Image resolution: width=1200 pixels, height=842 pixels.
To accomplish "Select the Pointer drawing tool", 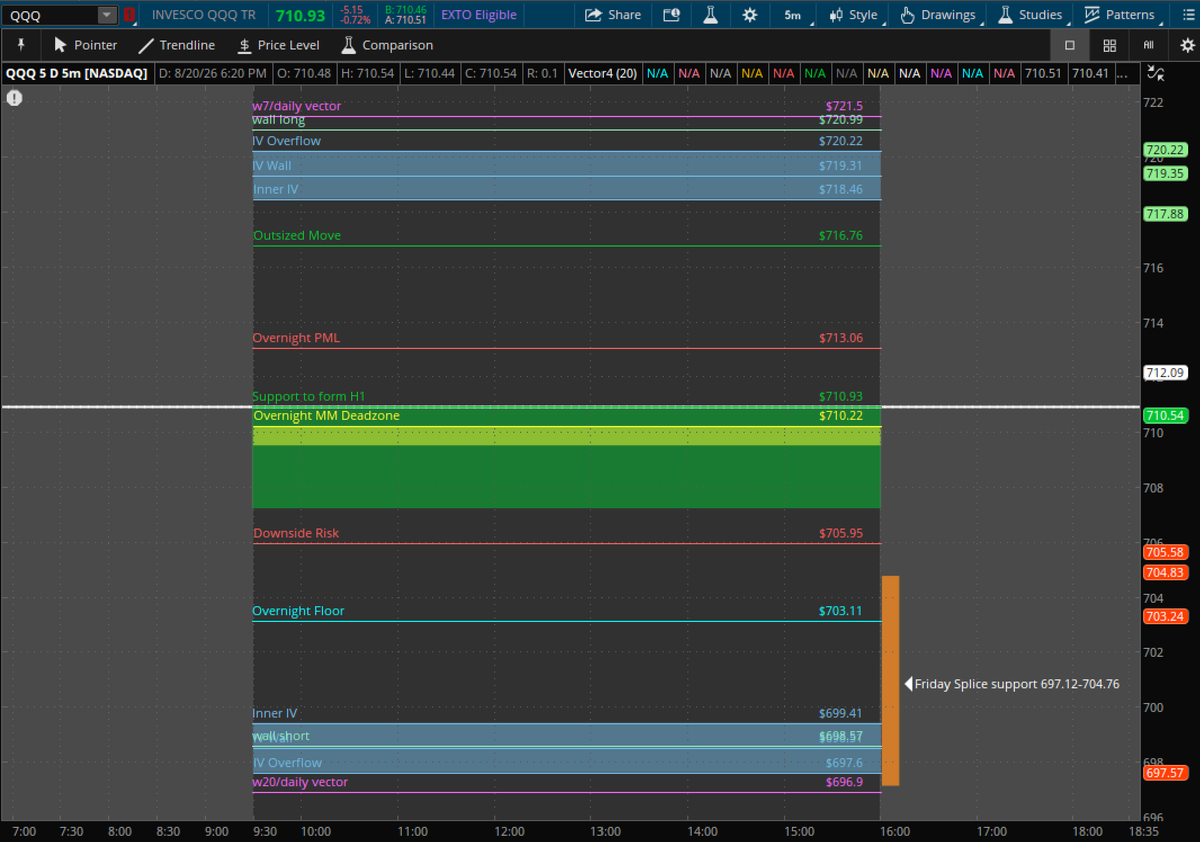I will 85,45.
